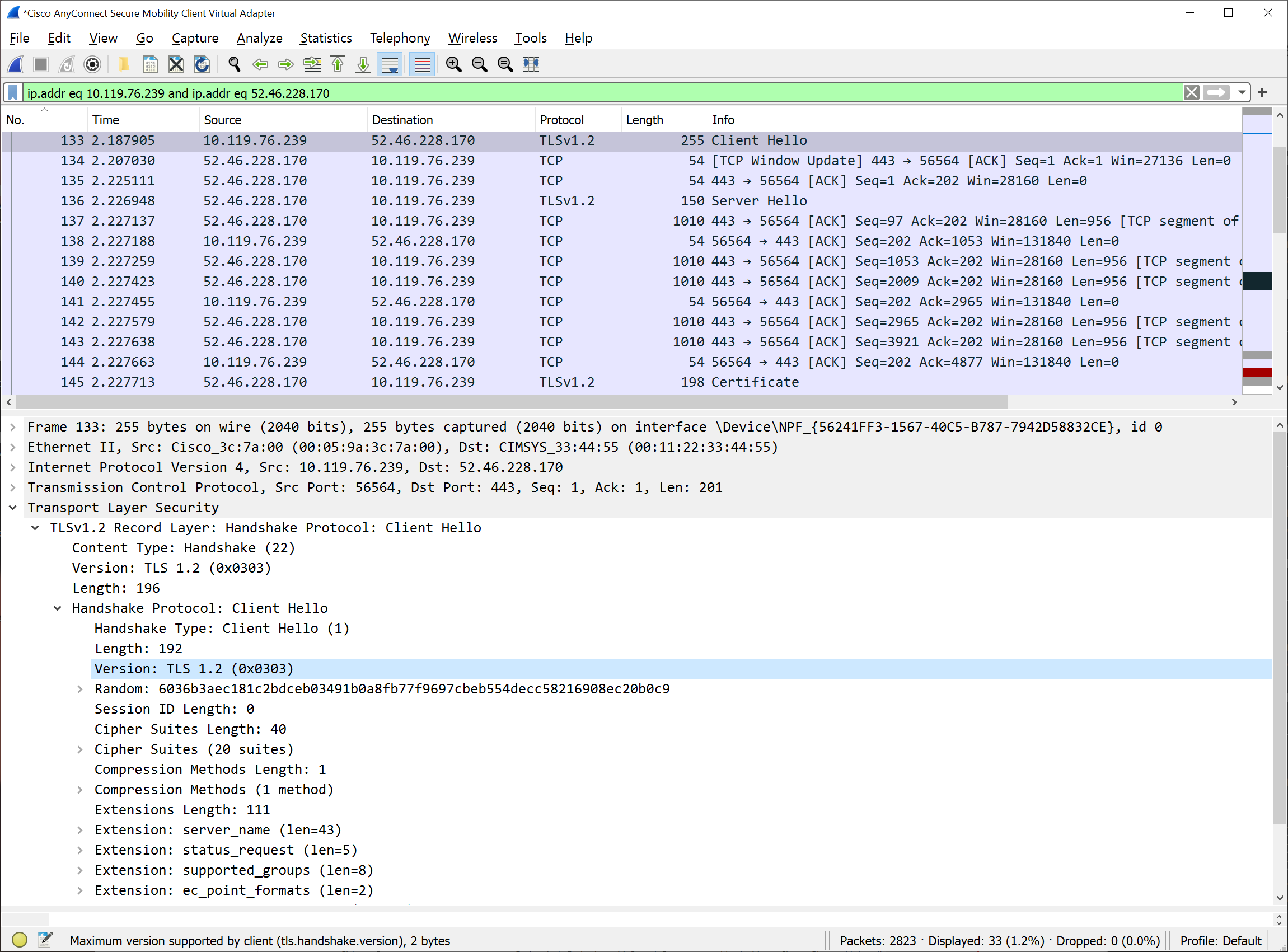Add a new filter button with plus
The height and width of the screenshot is (952, 1288).
click(1262, 92)
